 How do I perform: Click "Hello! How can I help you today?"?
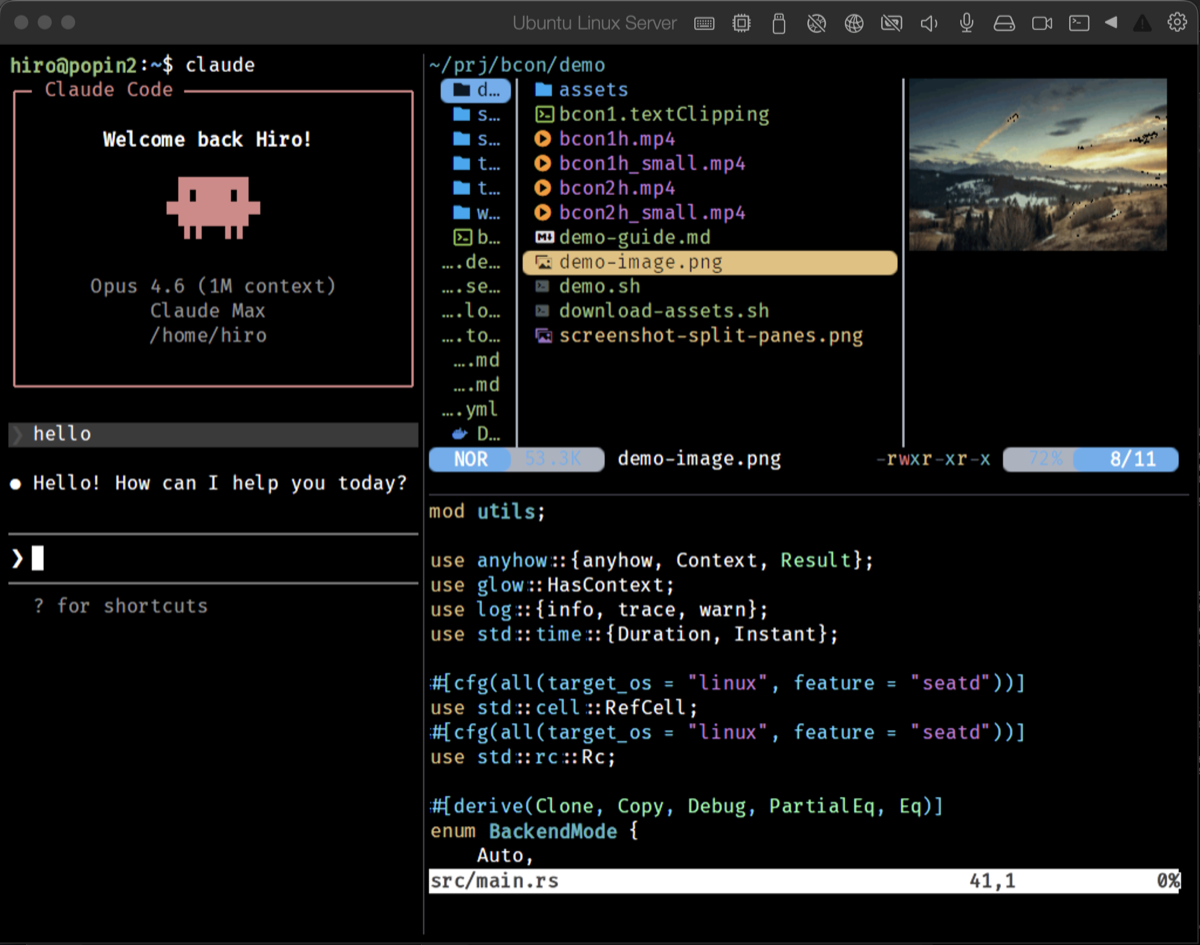click(220, 483)
